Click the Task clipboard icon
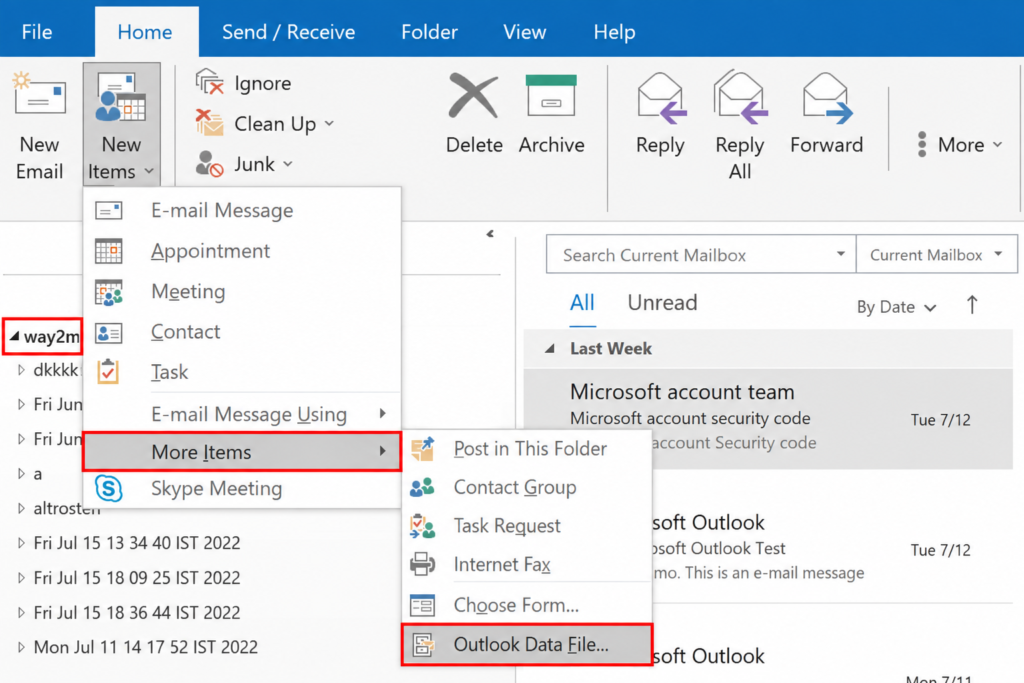This screenshot has width=1024, height=683. click(108, 372)
